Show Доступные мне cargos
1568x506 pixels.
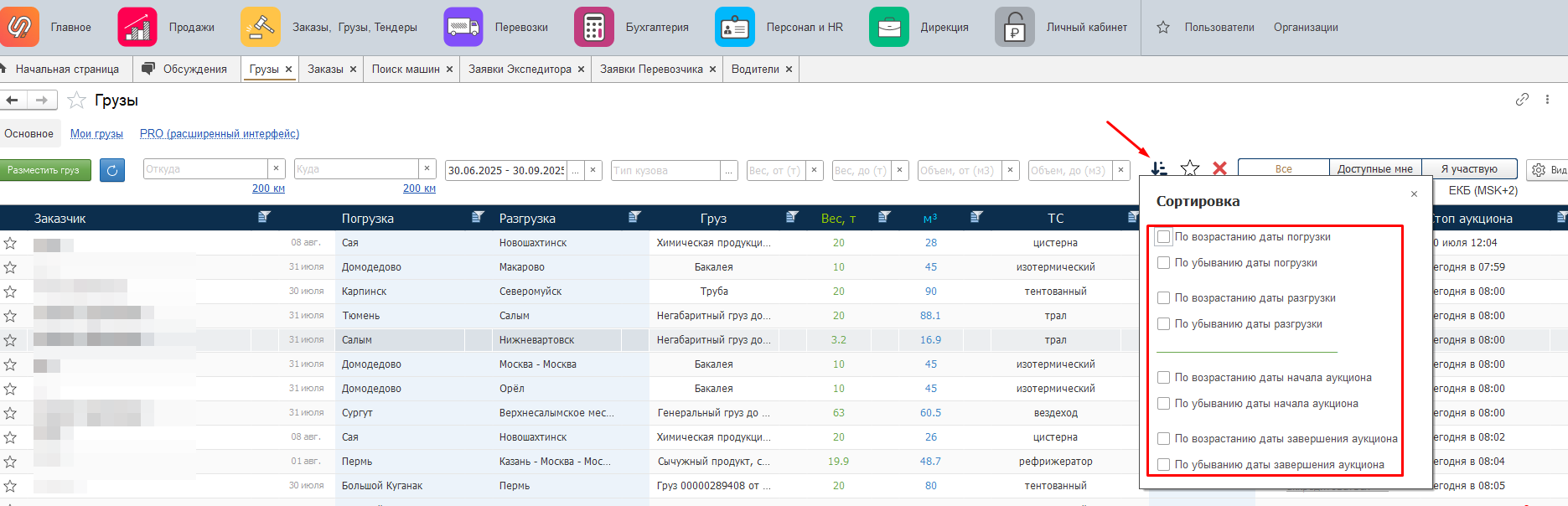point(1375,168)
